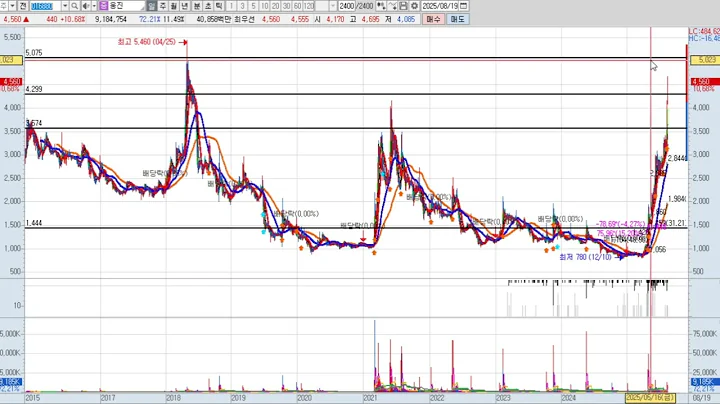Choose the 20 interval button

coord(276,6)
